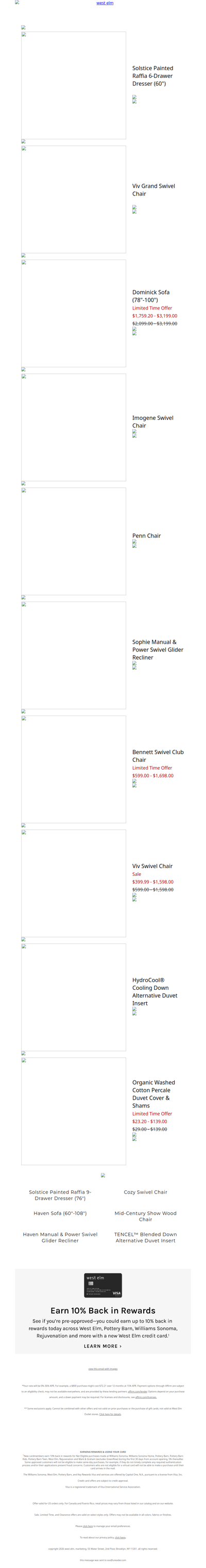Open Haven Manual & Power Swivel Glider Recliner
This screenshot has height=1568, width=206.
coord(60,1237)
